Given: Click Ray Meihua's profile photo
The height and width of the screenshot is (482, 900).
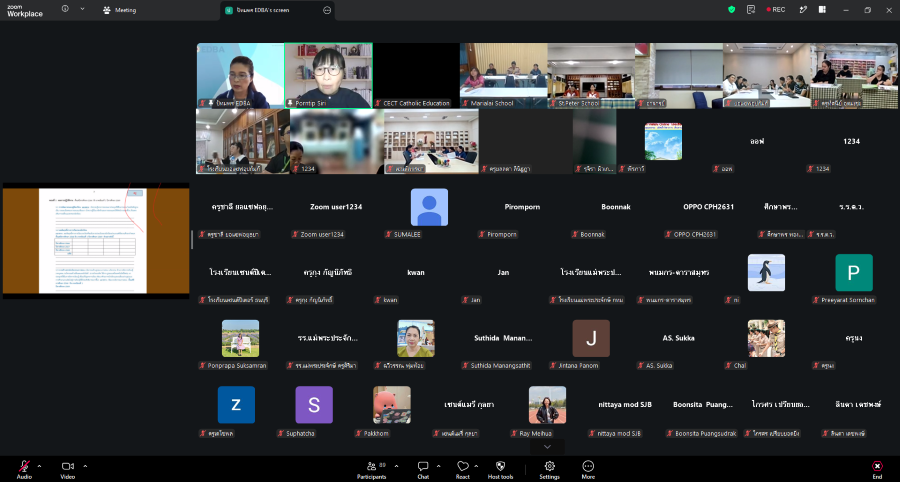Looking at the screenshot, I should (548, 405).
